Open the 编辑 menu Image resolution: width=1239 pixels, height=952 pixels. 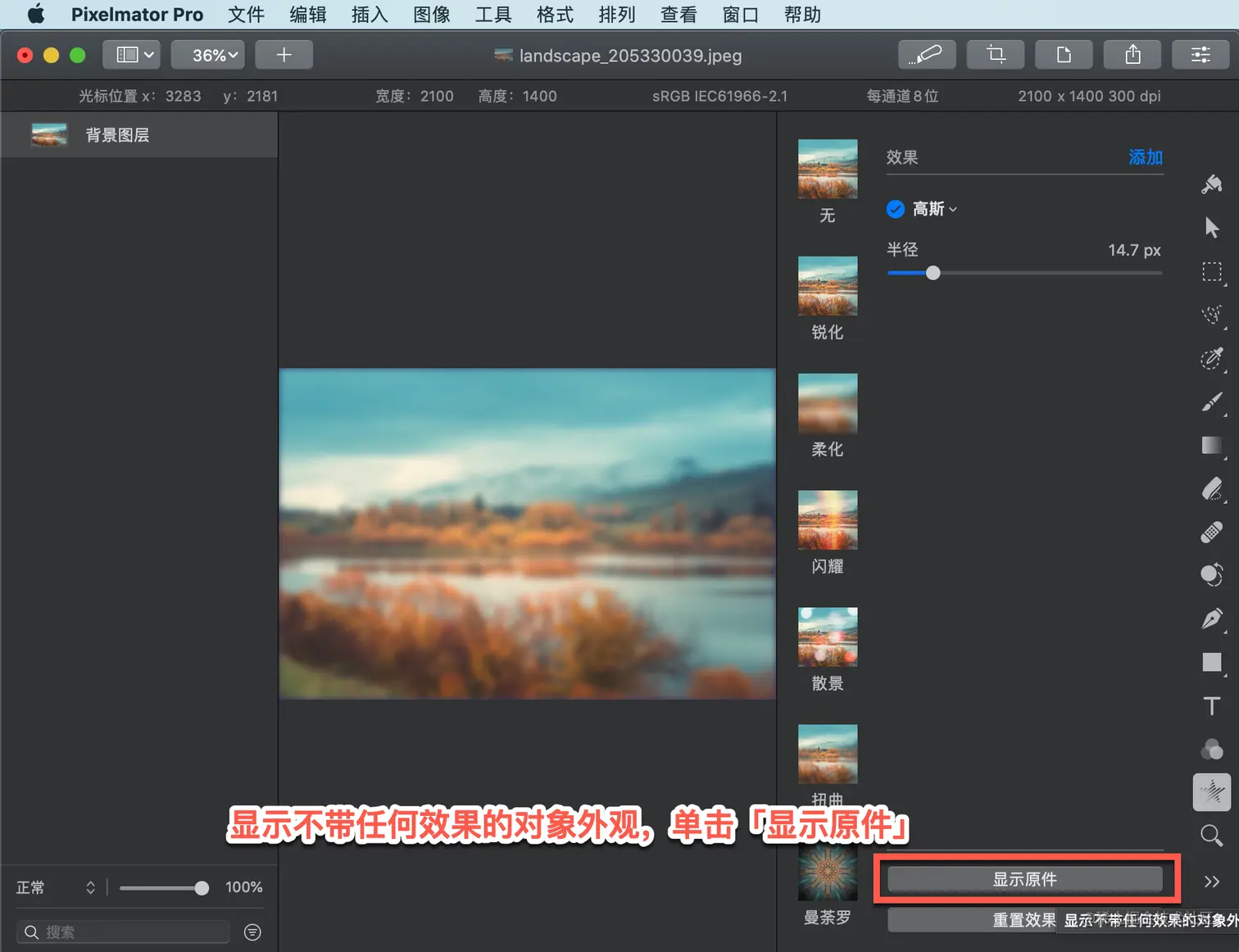tap(308, 15)
